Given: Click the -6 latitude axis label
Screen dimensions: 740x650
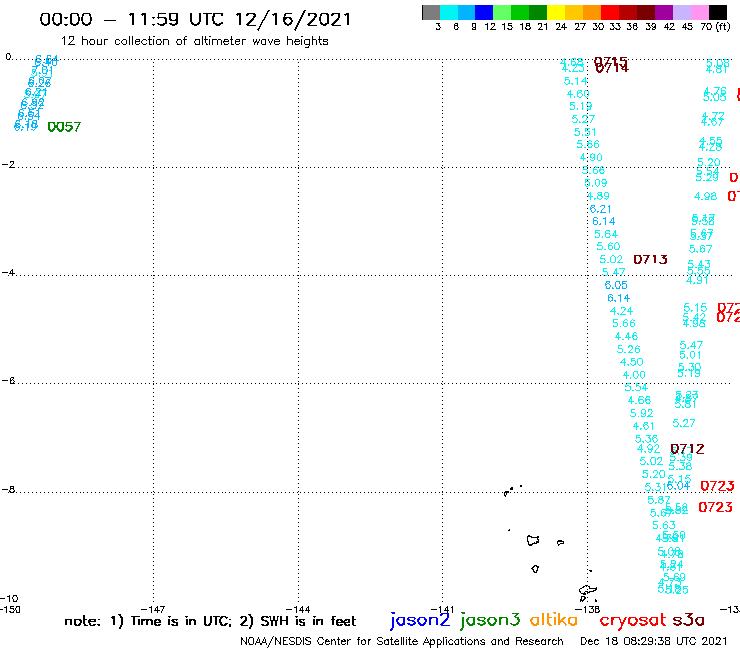Looking at the screenshot, I should click(8, 380).
